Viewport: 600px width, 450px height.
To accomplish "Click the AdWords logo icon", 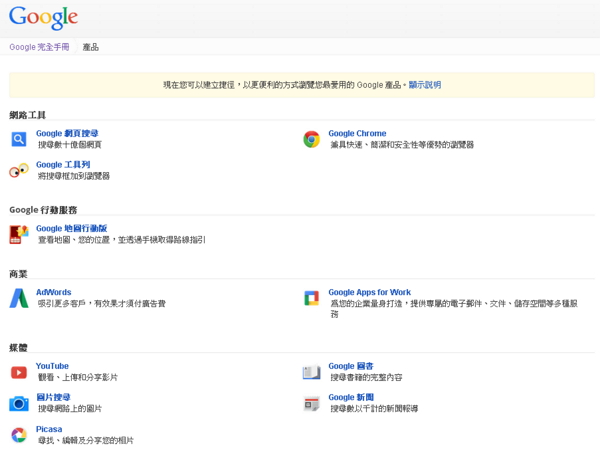I will coord(19,298).
